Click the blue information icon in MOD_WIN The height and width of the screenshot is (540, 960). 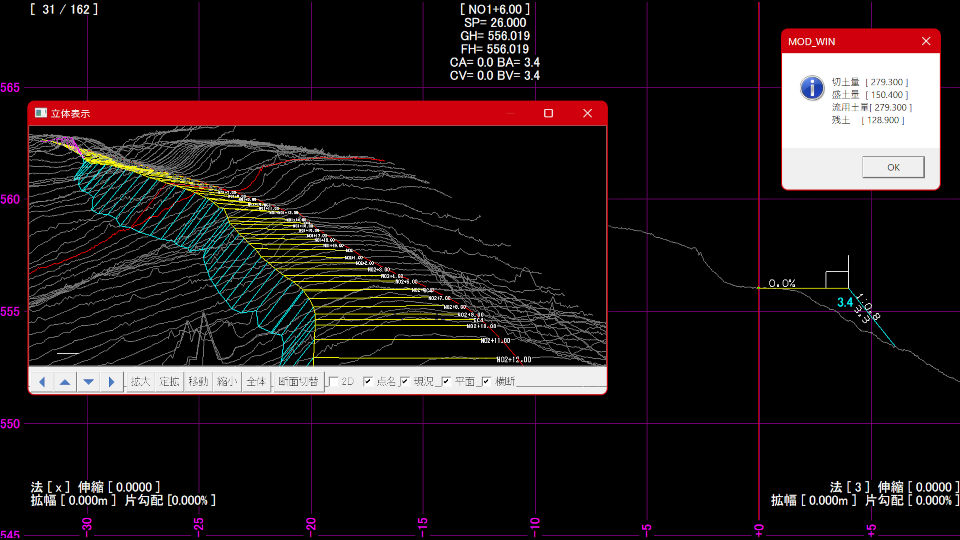click(x=812, y=87)
